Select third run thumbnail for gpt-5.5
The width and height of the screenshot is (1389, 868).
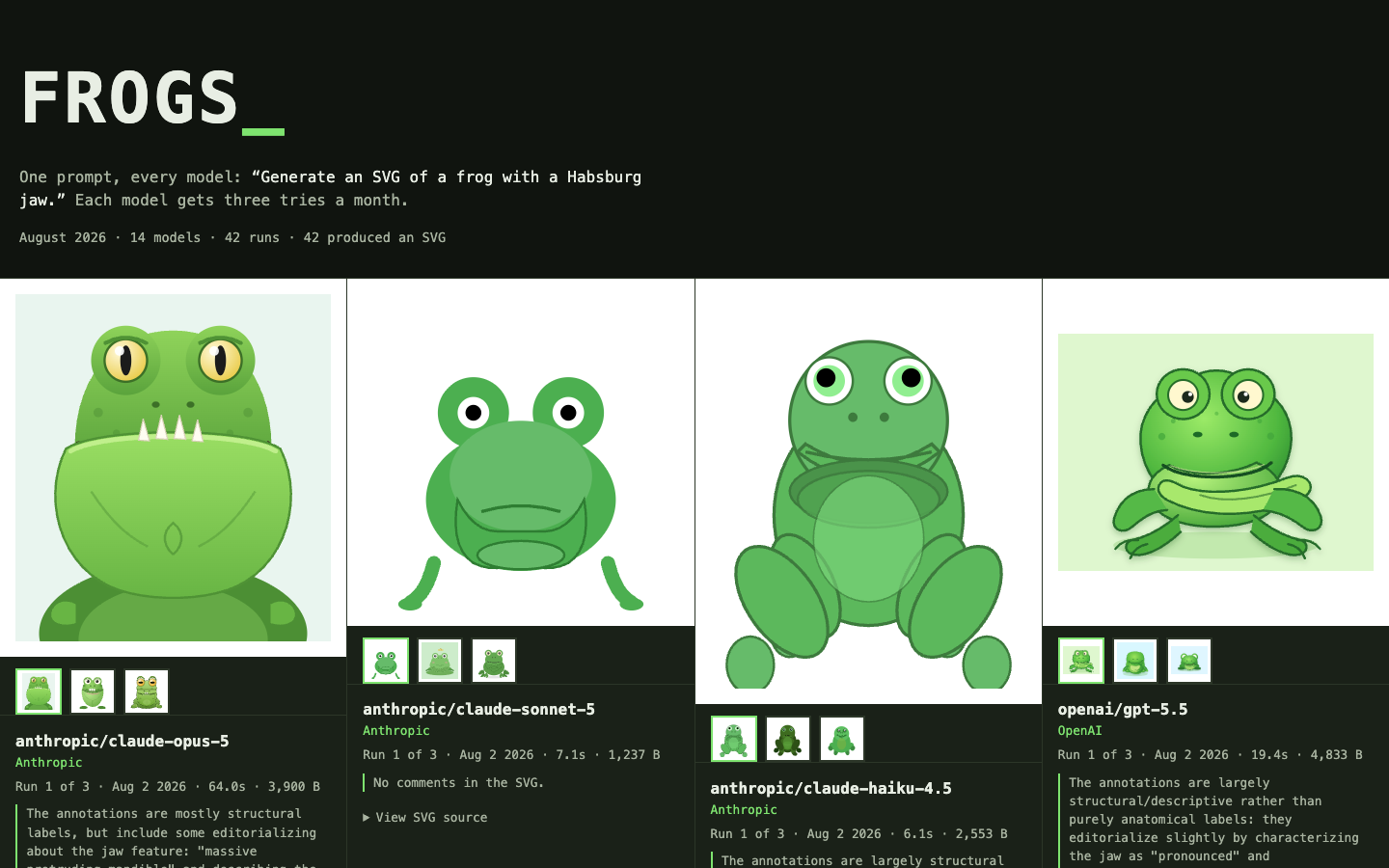[1189, 661]
